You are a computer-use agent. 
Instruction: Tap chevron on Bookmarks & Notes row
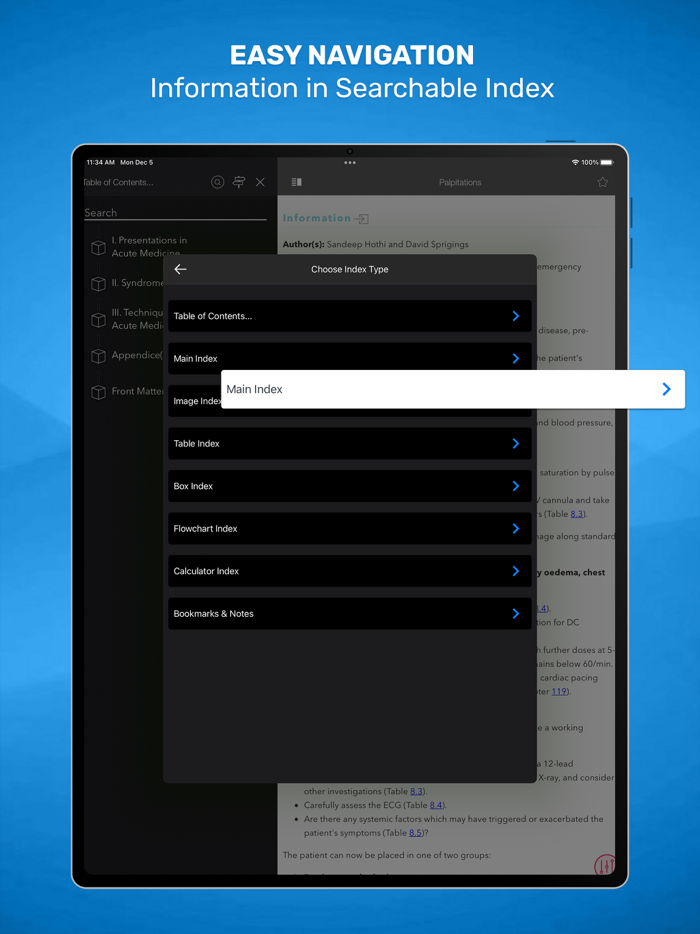pyautogui.click(x=516, y=614)
